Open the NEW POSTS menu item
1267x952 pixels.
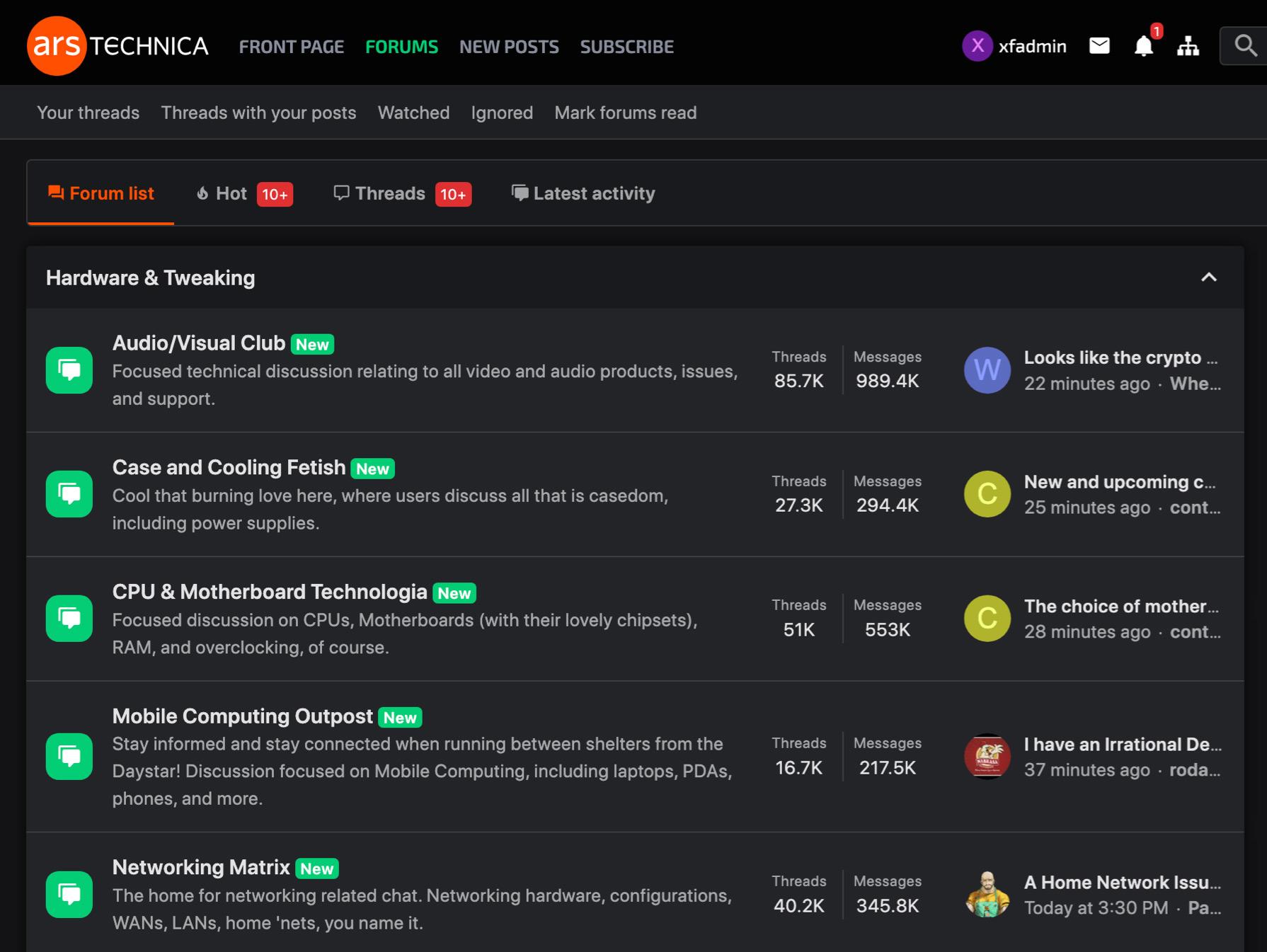[509, 47]
